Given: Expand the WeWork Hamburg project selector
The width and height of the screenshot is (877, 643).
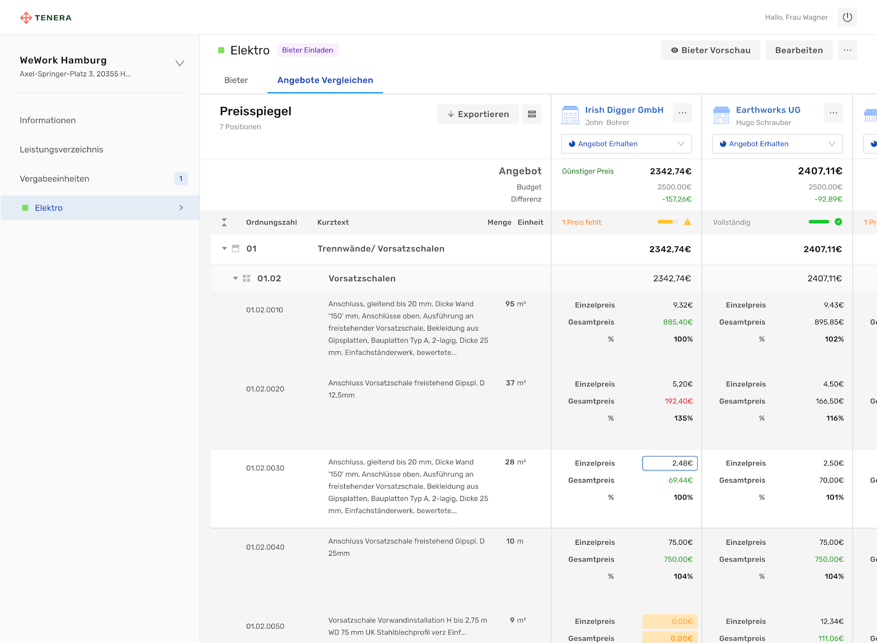Looking at the screenshot, I should click(x=180, y=63).
